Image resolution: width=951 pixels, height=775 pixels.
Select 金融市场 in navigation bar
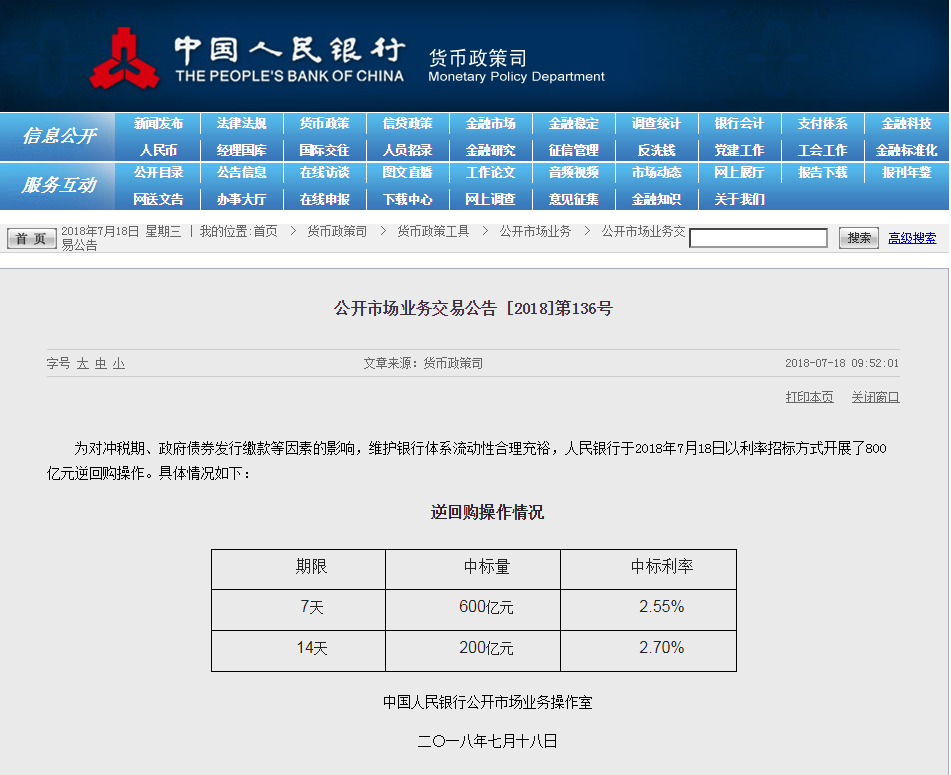click(490, 124)
